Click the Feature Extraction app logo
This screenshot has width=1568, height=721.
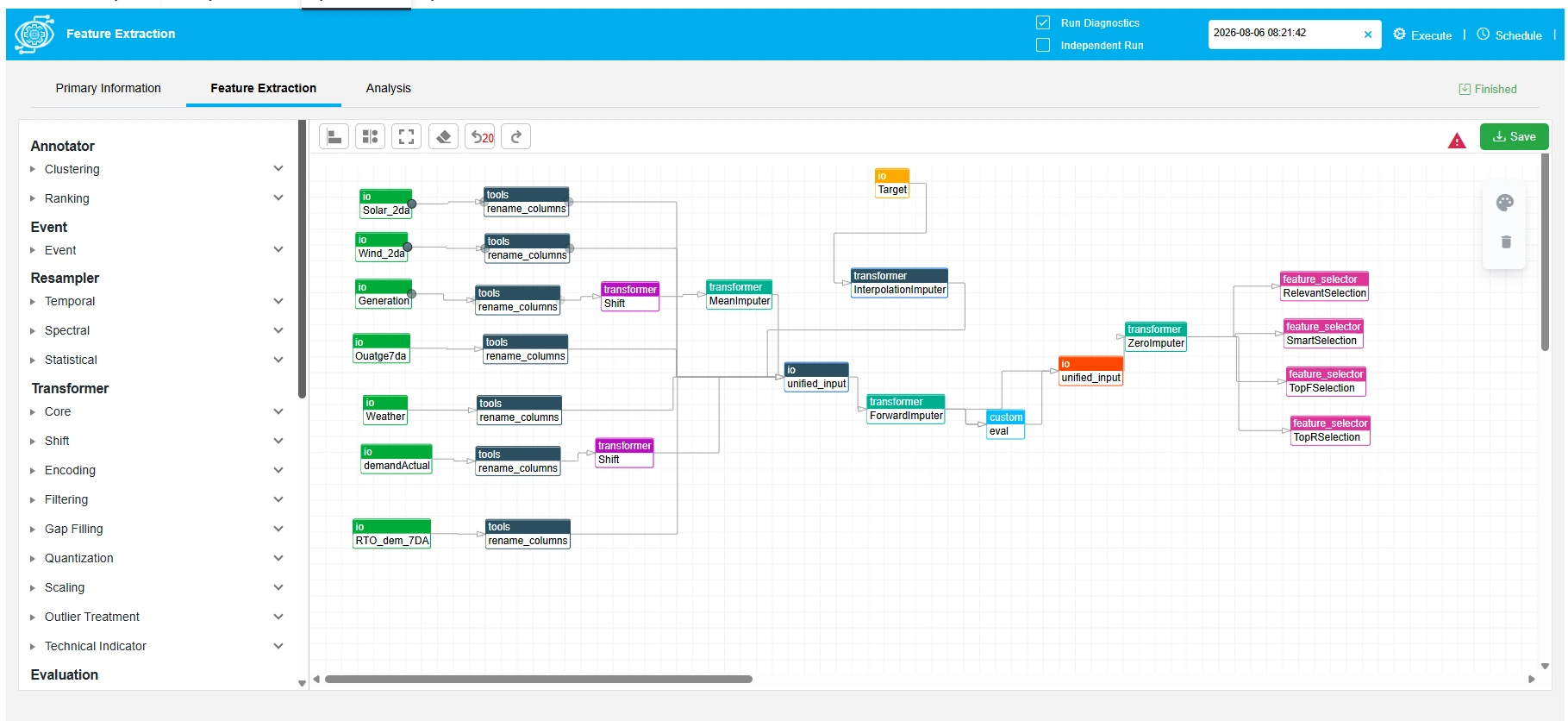[x=34, y=34]
